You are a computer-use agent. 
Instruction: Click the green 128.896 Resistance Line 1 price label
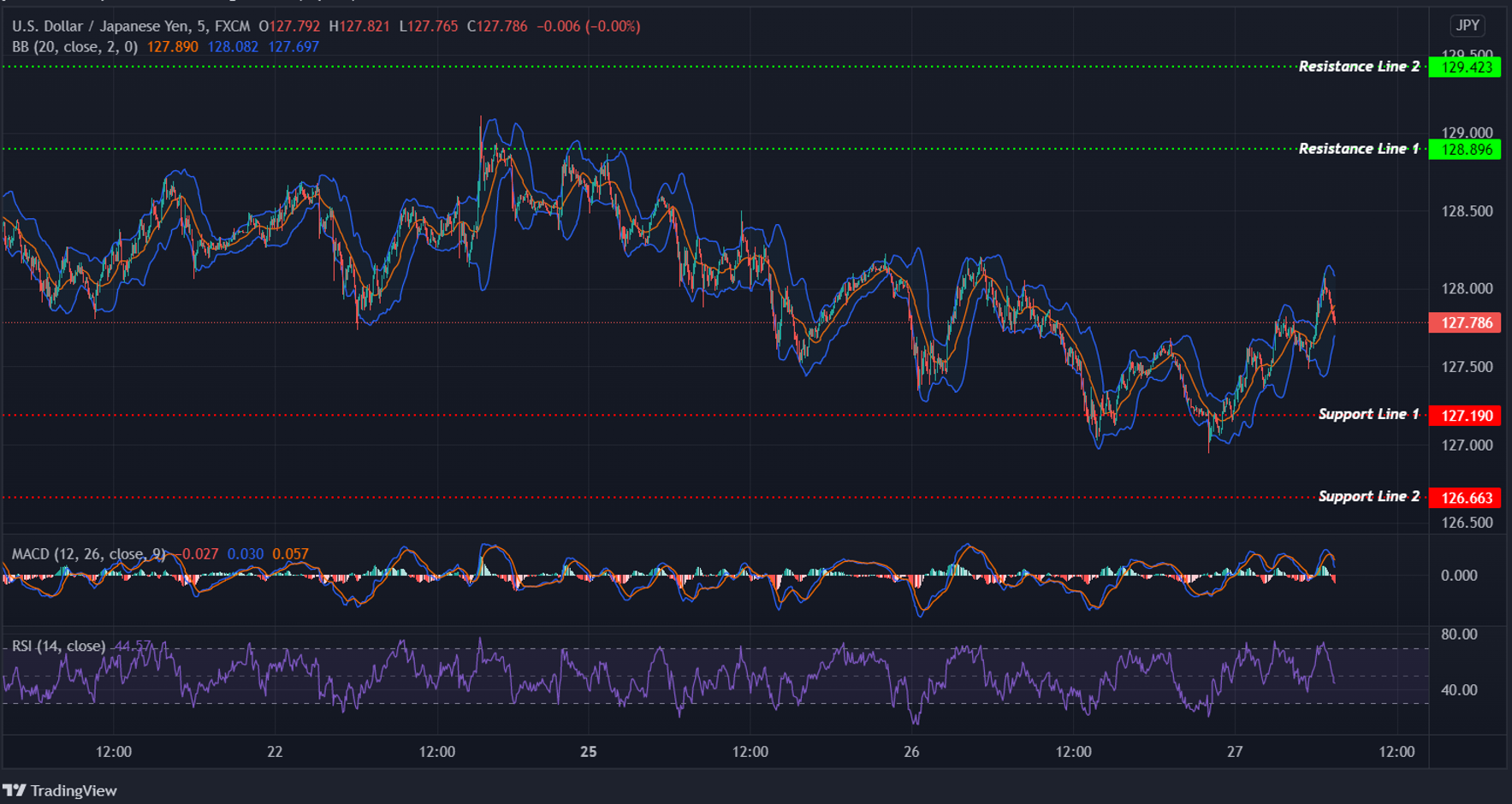(1464, 149)
